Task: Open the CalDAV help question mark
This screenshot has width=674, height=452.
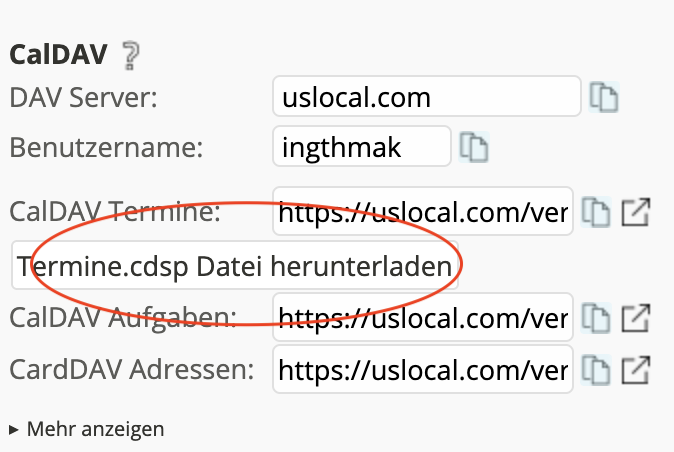Action: (x=128, y=55)
